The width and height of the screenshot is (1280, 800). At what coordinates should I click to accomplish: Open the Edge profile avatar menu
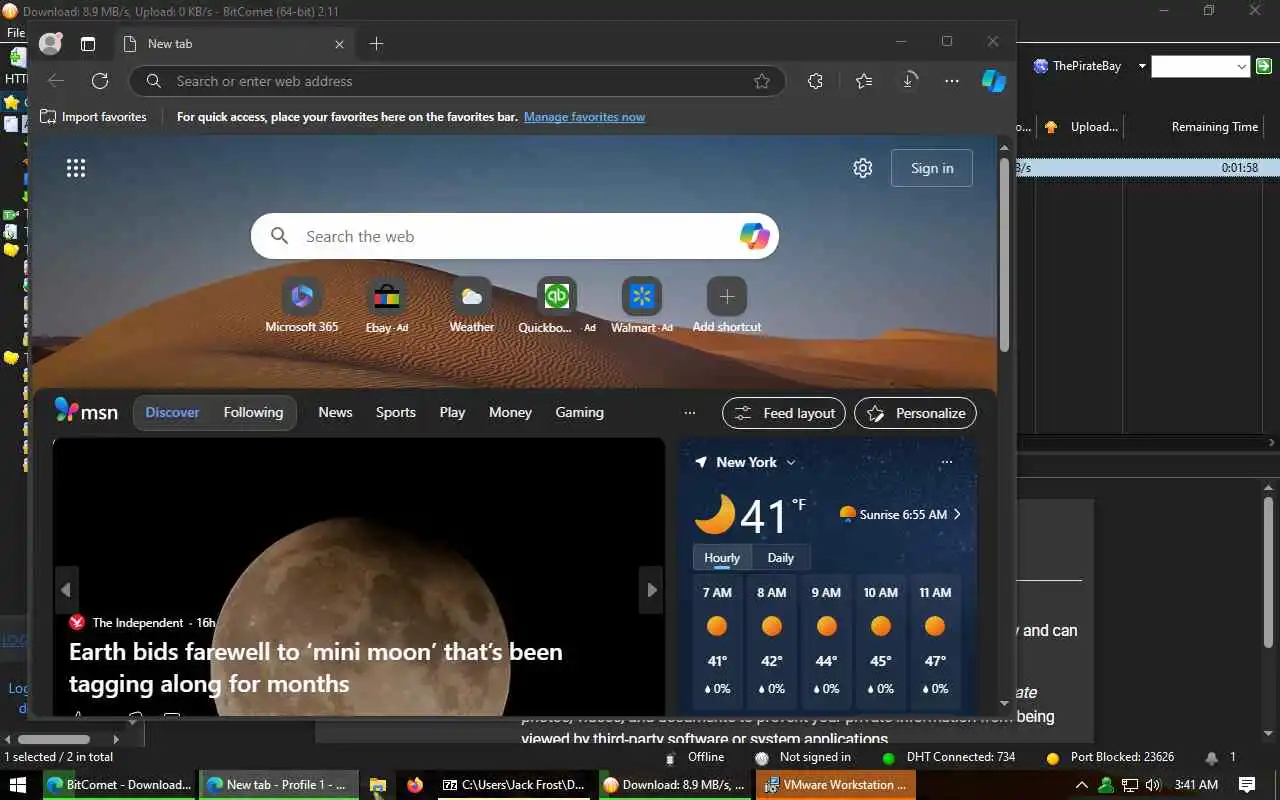(50, 43)
